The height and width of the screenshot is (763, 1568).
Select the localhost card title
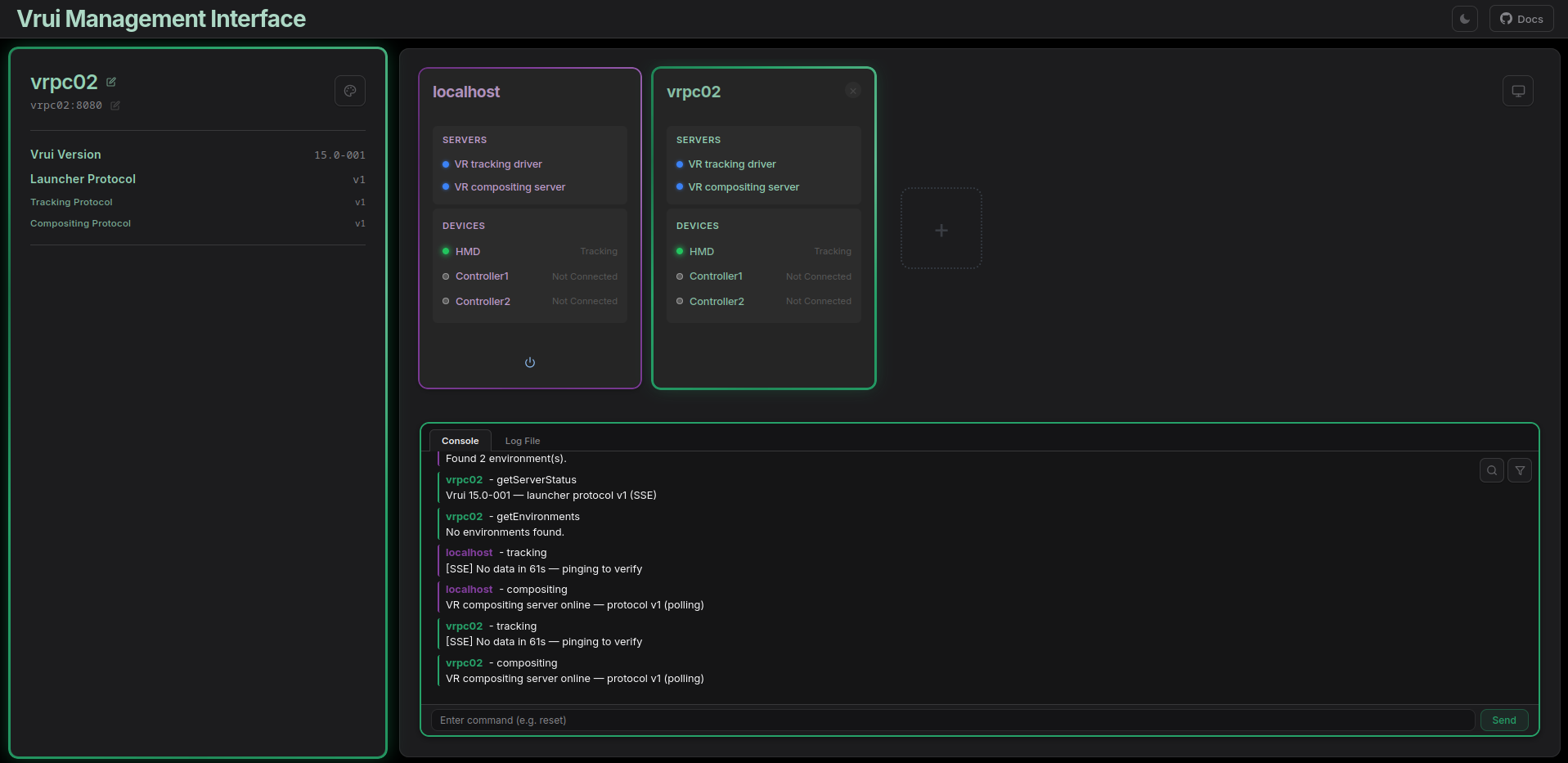pyautogui.click(x=466, y=92)
